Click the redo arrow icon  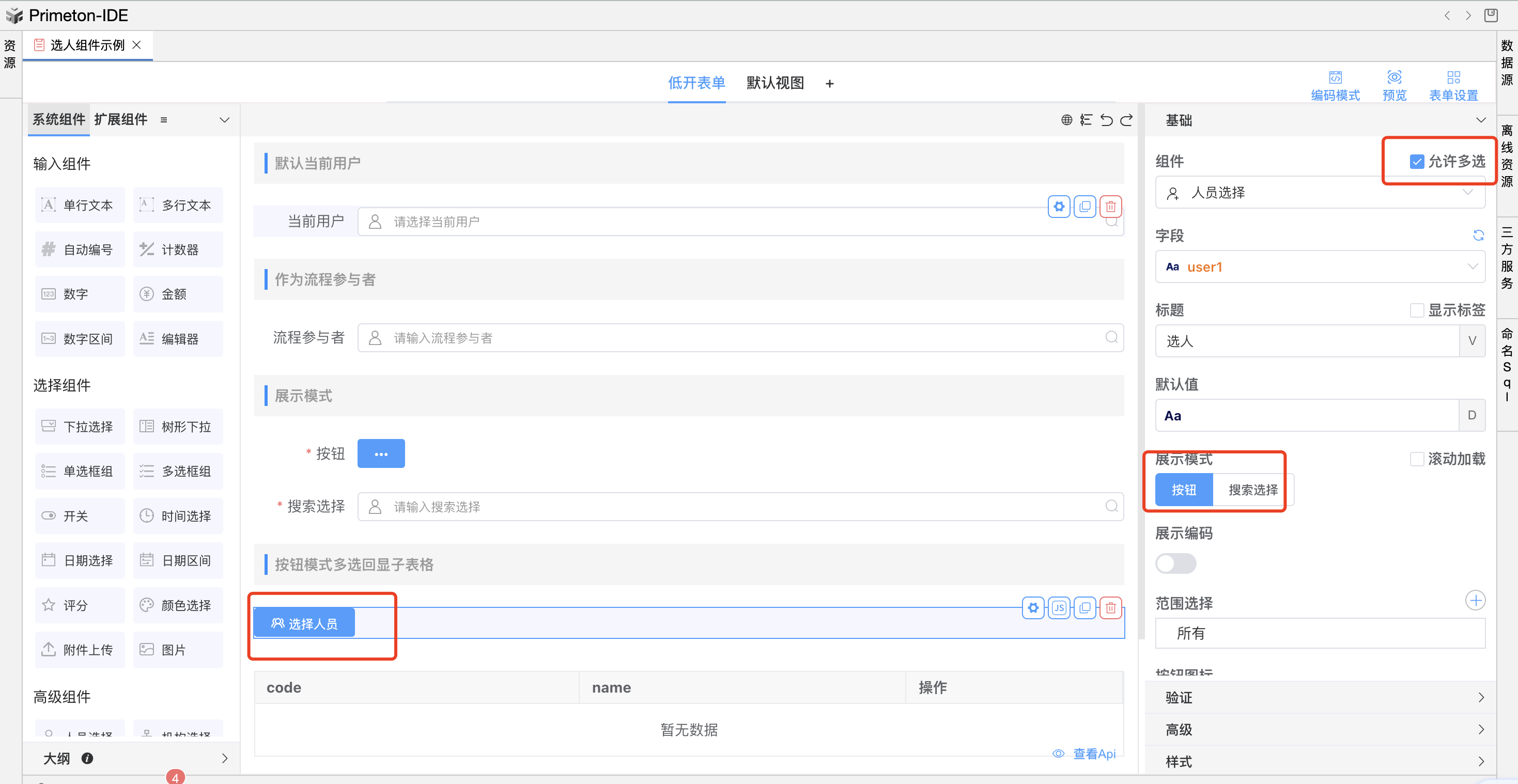1126,120
